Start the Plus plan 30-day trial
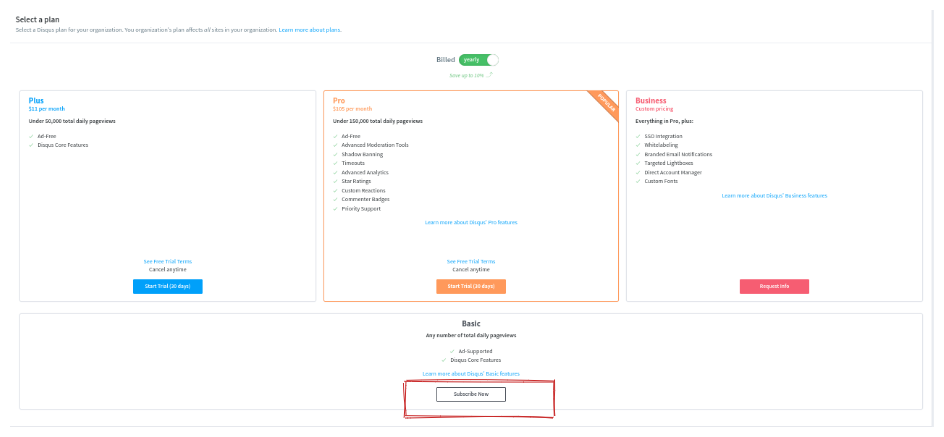This screenshot has height=437, width=944. click(x=167, y=286)
